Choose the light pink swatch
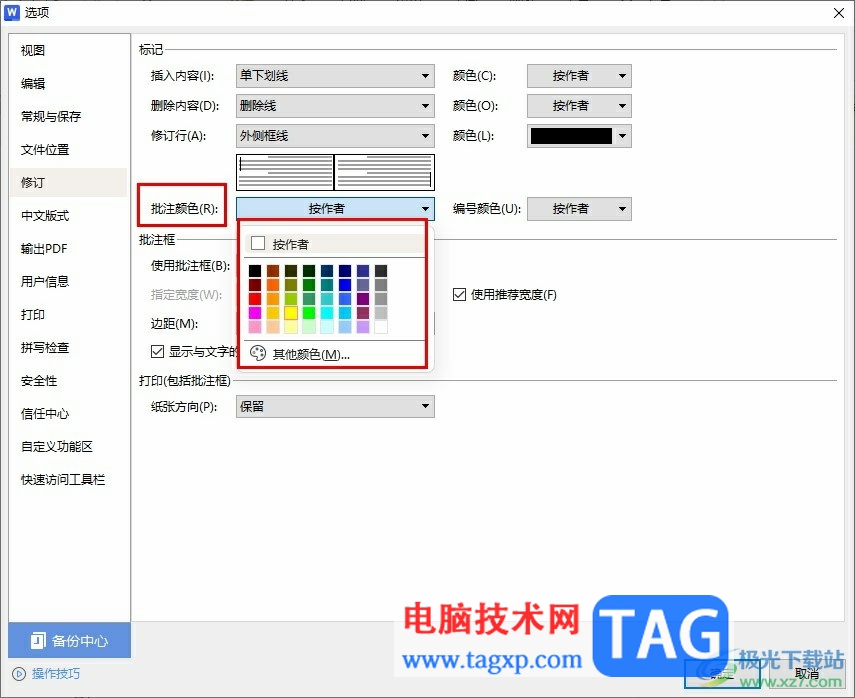Viewport: 855px width, 698px height. 255,327
